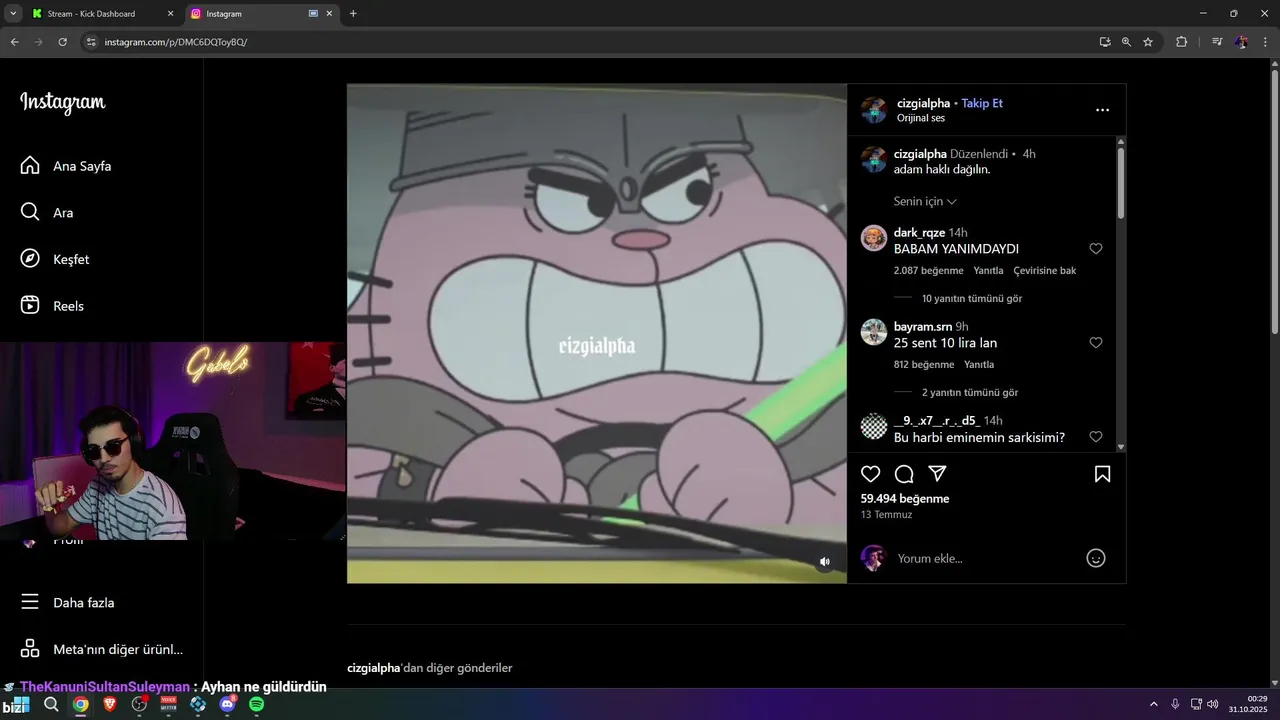View site information icon in address bar
This screenshot has height=720, width=1280.
click(x=91, y=42)
